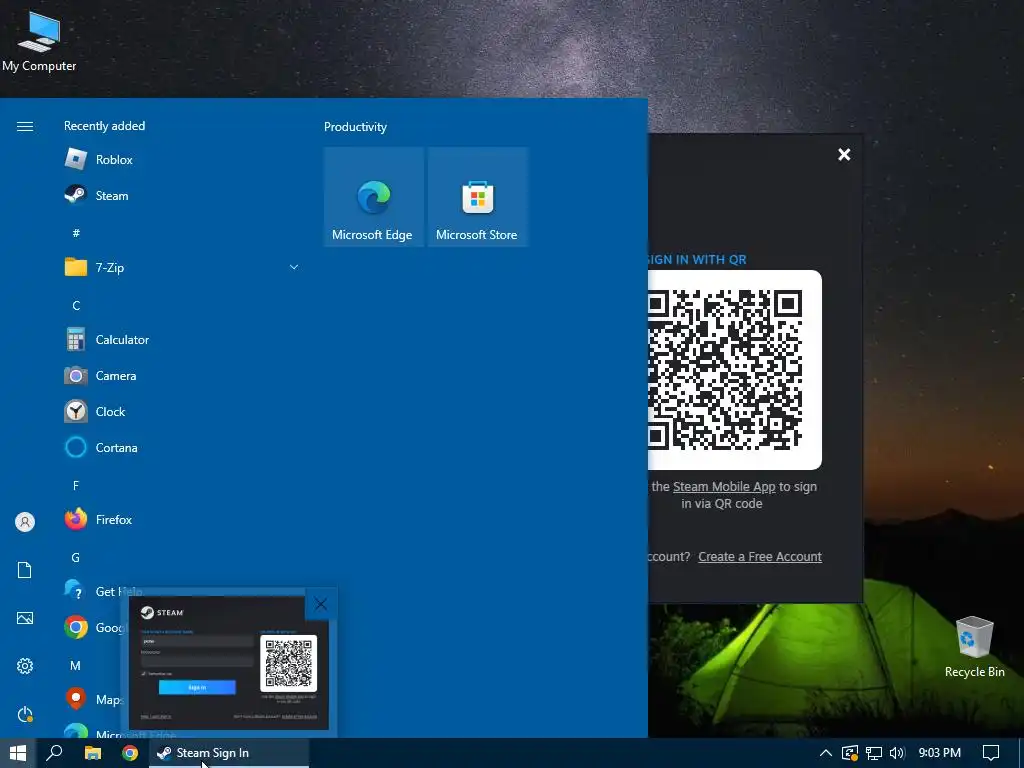Show hidden tray icons chevron

[825, 753]
